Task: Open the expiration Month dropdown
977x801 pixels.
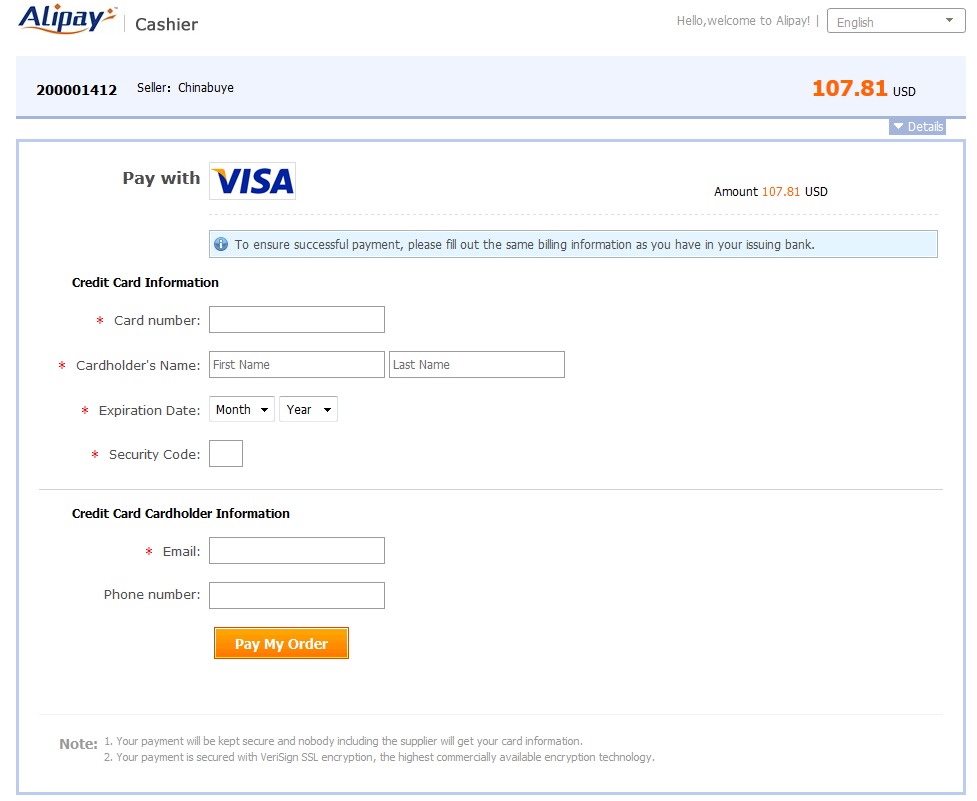Action: [242, 409]
